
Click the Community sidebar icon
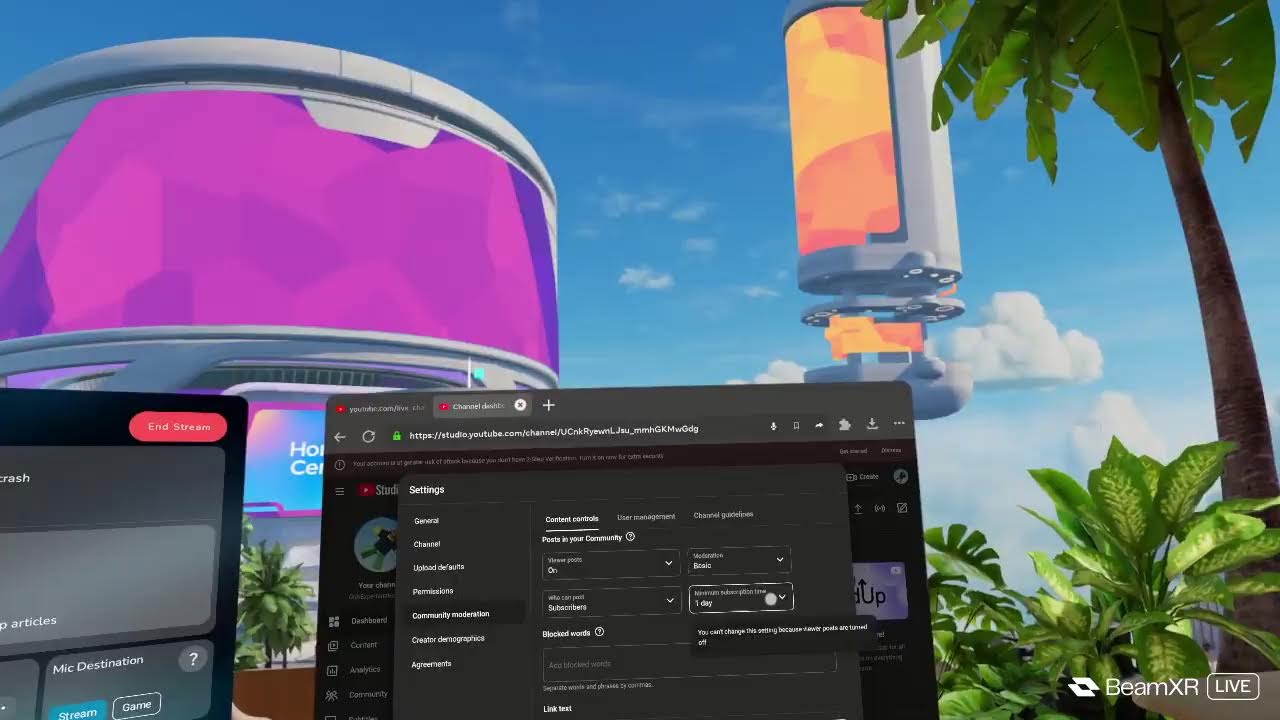coord(332,696)
